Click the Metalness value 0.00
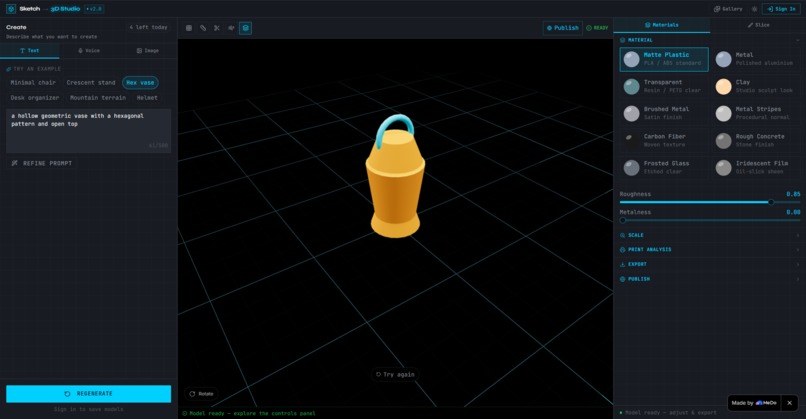Viewport: 806px width, 419px height. point(793,212)
